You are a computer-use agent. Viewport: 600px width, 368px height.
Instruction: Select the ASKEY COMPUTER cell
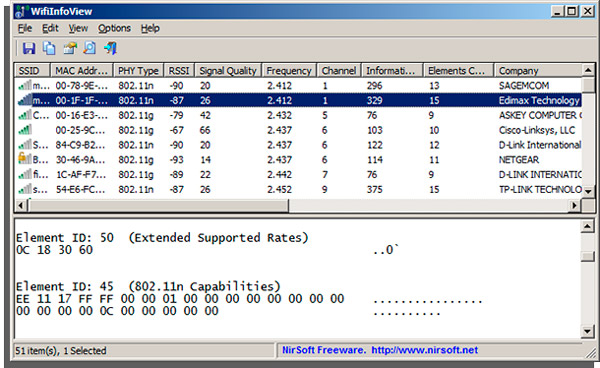pos(540,115)
